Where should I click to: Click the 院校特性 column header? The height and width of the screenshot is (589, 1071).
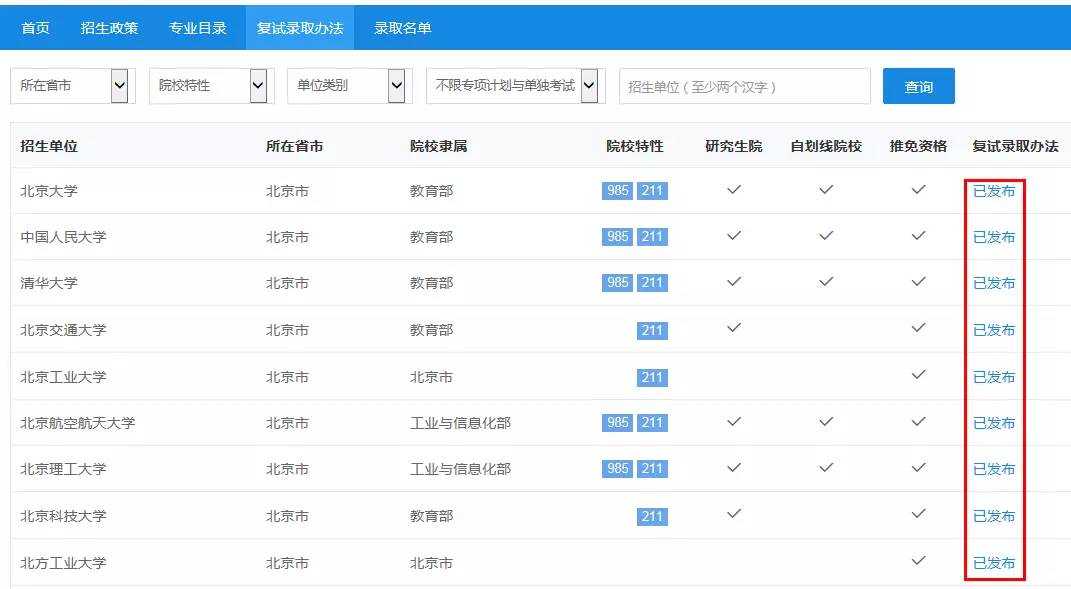pos(635,146)
